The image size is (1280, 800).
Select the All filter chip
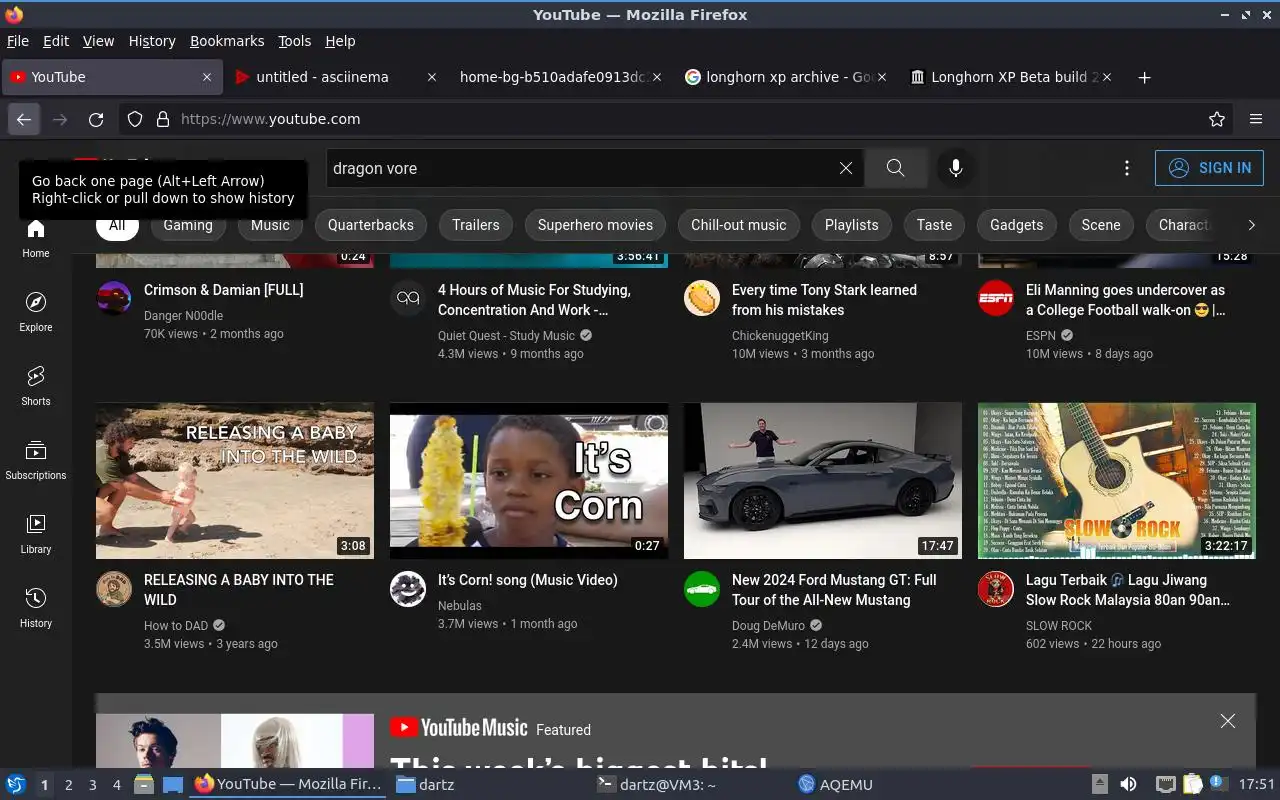(117, 225)
